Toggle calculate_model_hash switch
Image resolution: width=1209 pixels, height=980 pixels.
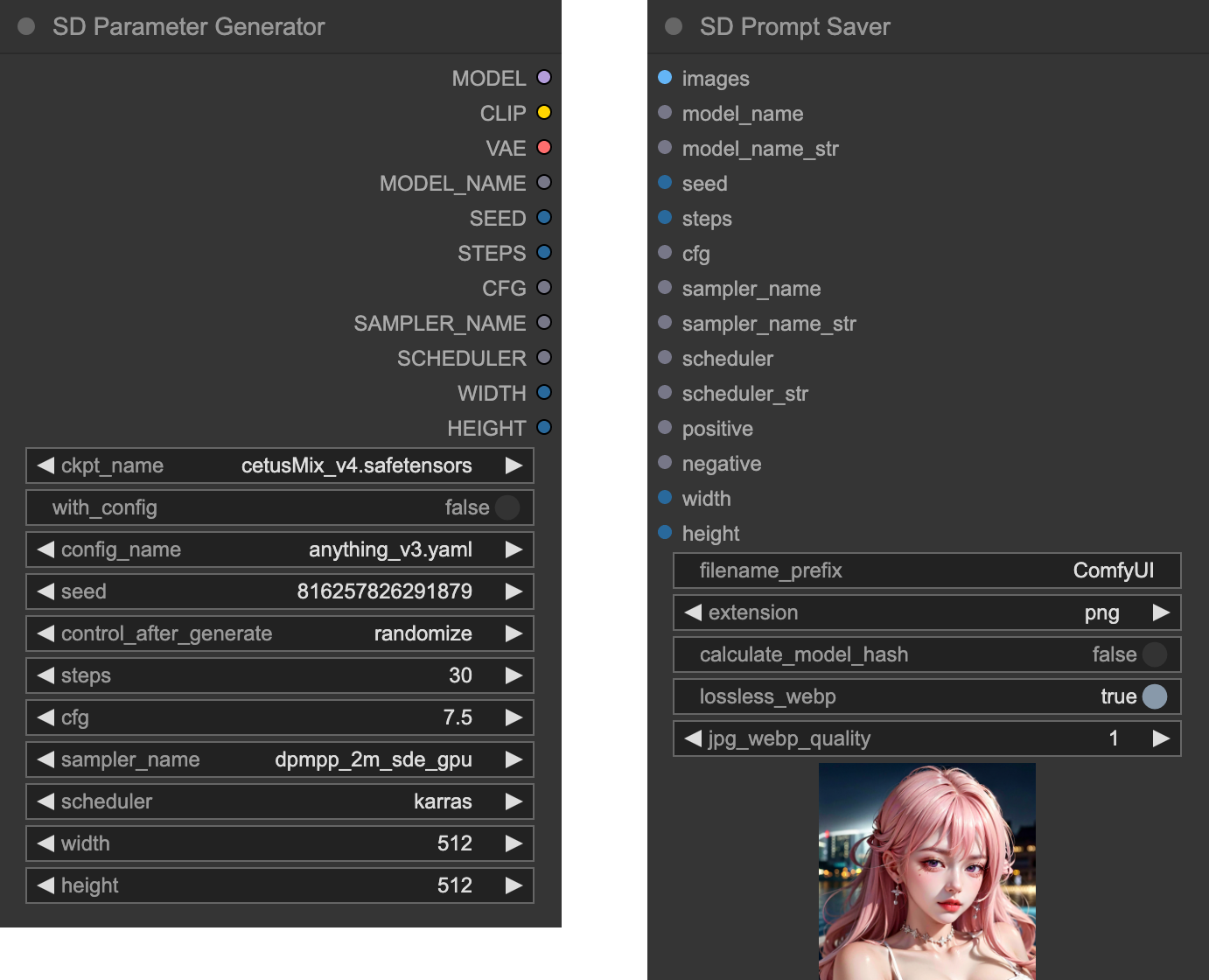tap(1155, 654)
